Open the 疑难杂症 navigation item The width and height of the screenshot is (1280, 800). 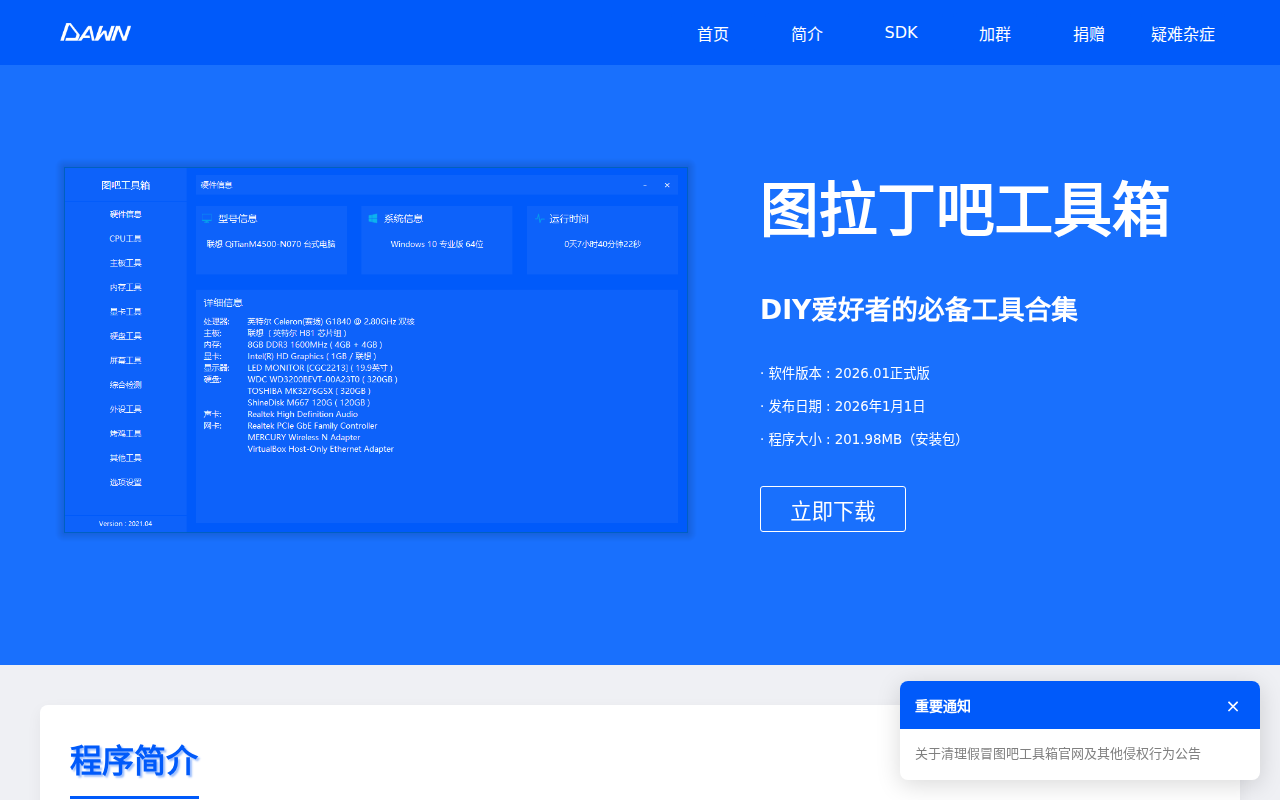pyautogui.click(x=1183, y=33)
